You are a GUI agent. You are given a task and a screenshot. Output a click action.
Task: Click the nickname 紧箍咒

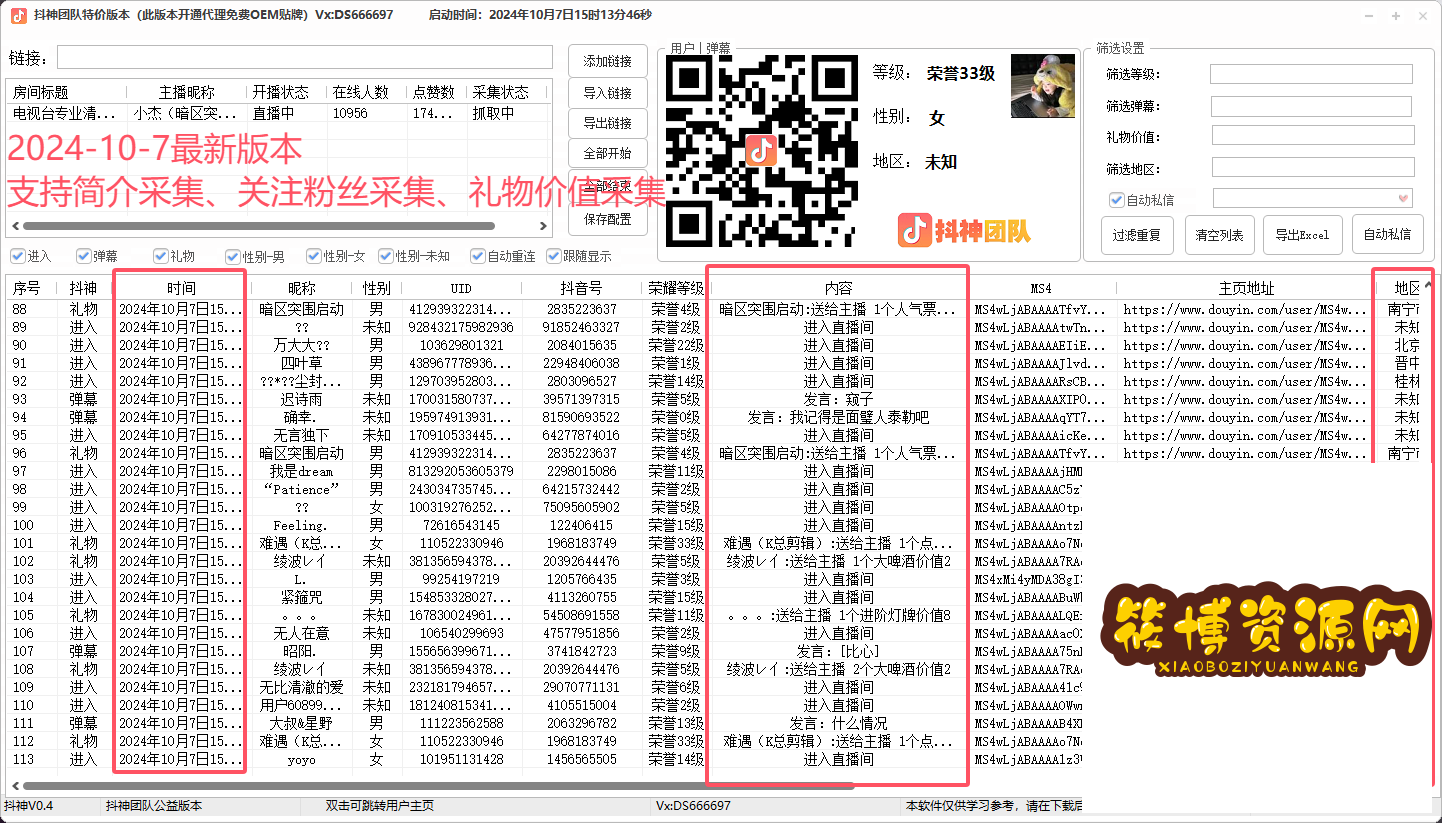pyautogui.click(x=301, y=597)
